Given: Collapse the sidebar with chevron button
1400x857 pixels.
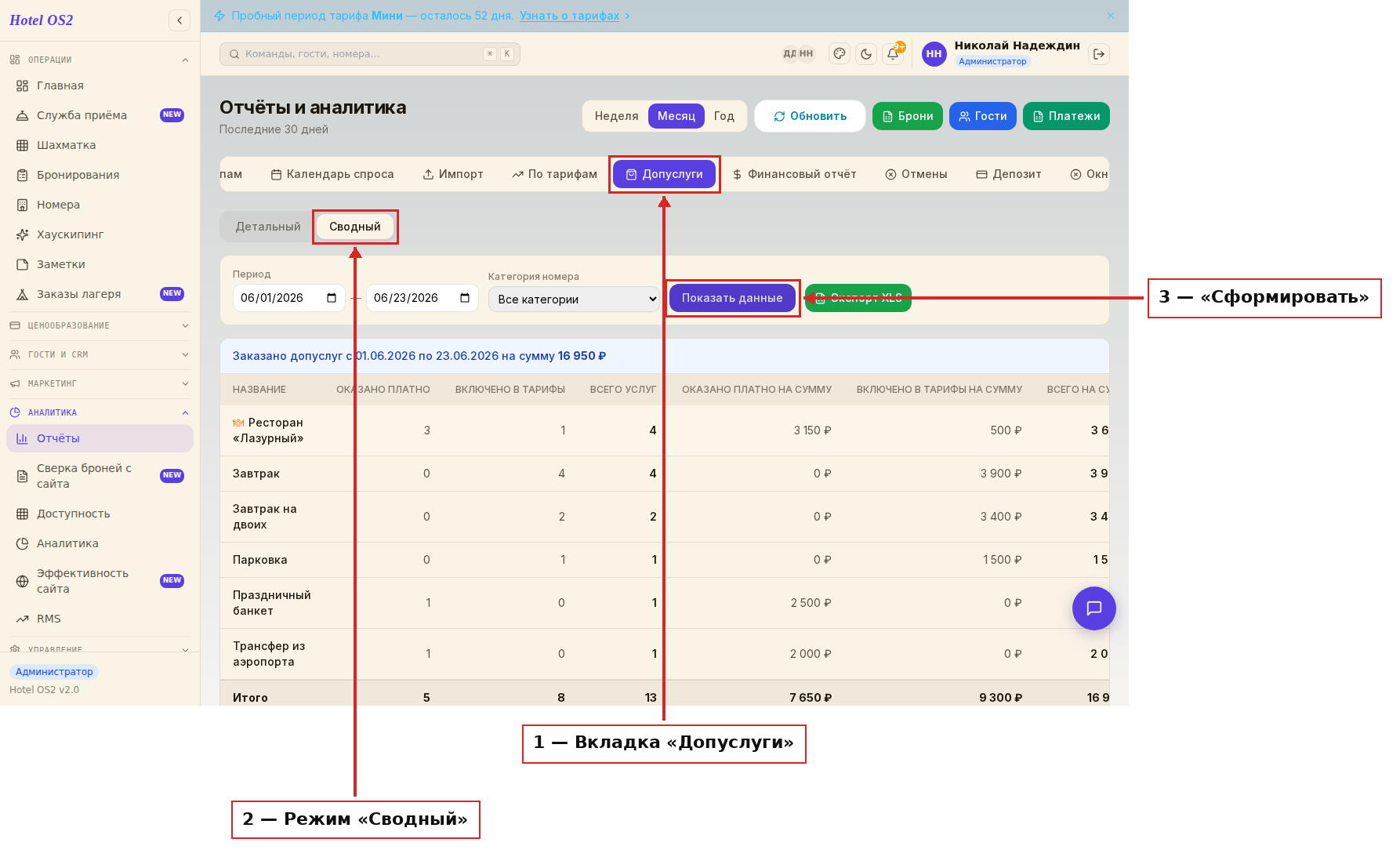Looking at the screenshot, I should pyautogui.click(x=180, y=20).
